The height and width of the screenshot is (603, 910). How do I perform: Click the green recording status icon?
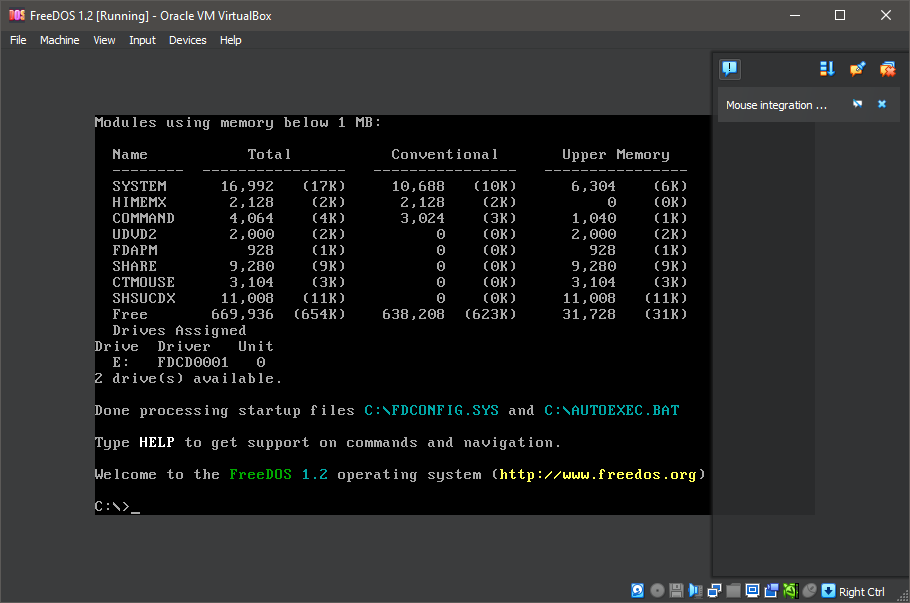[x=790, y=591]
